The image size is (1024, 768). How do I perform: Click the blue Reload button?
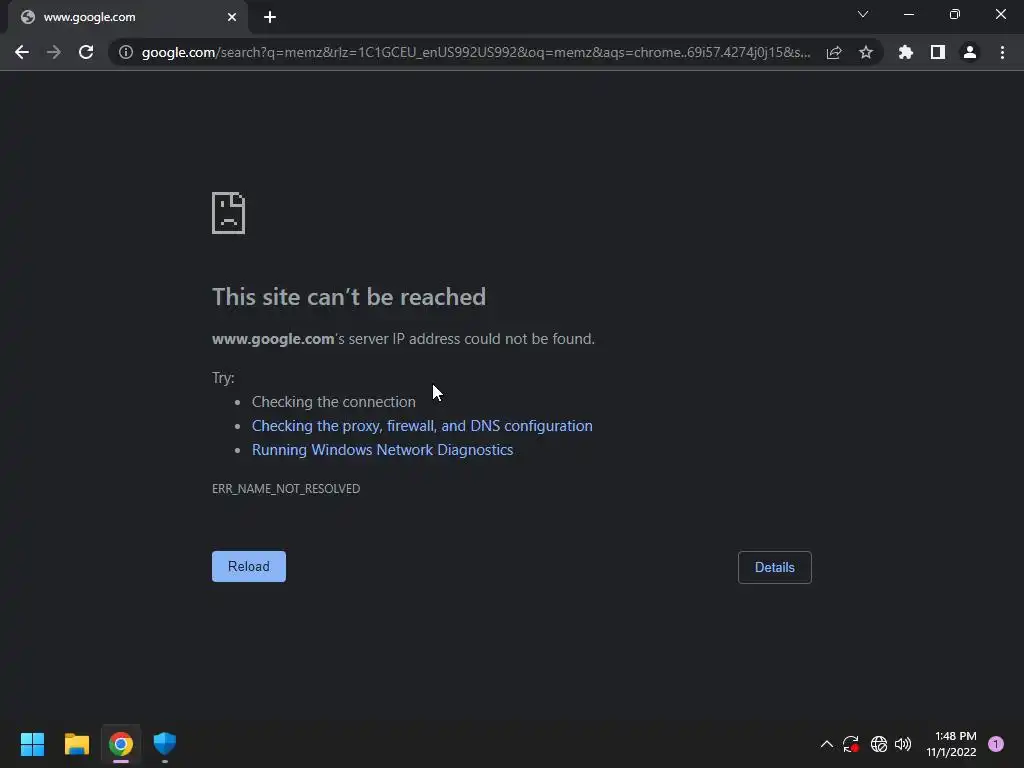(249, 566)
